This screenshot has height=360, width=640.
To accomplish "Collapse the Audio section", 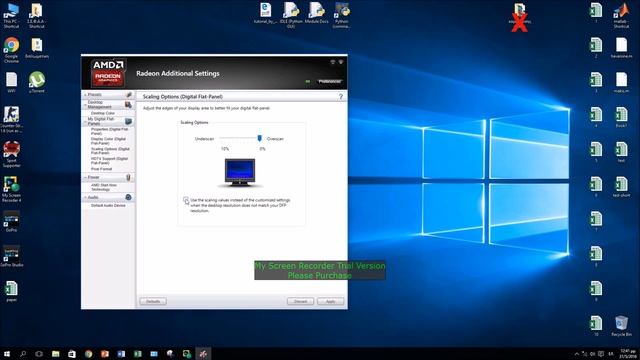I will [x=85, y=197].
